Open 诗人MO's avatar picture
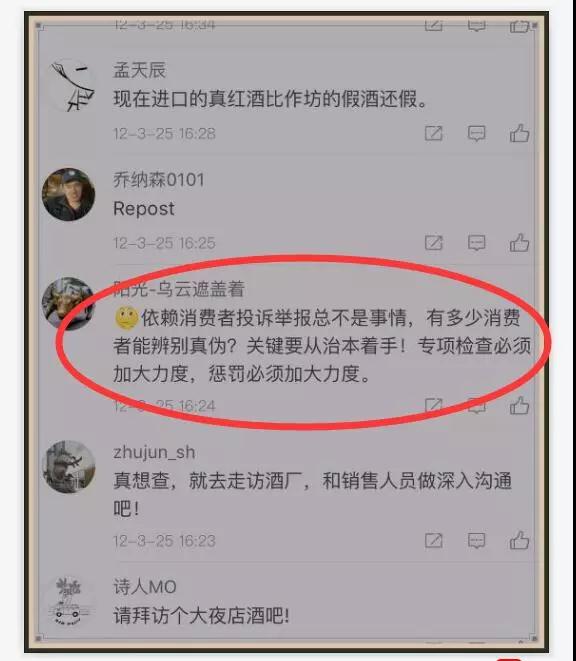The image size is (576, 661). click(x=69, y=601)
